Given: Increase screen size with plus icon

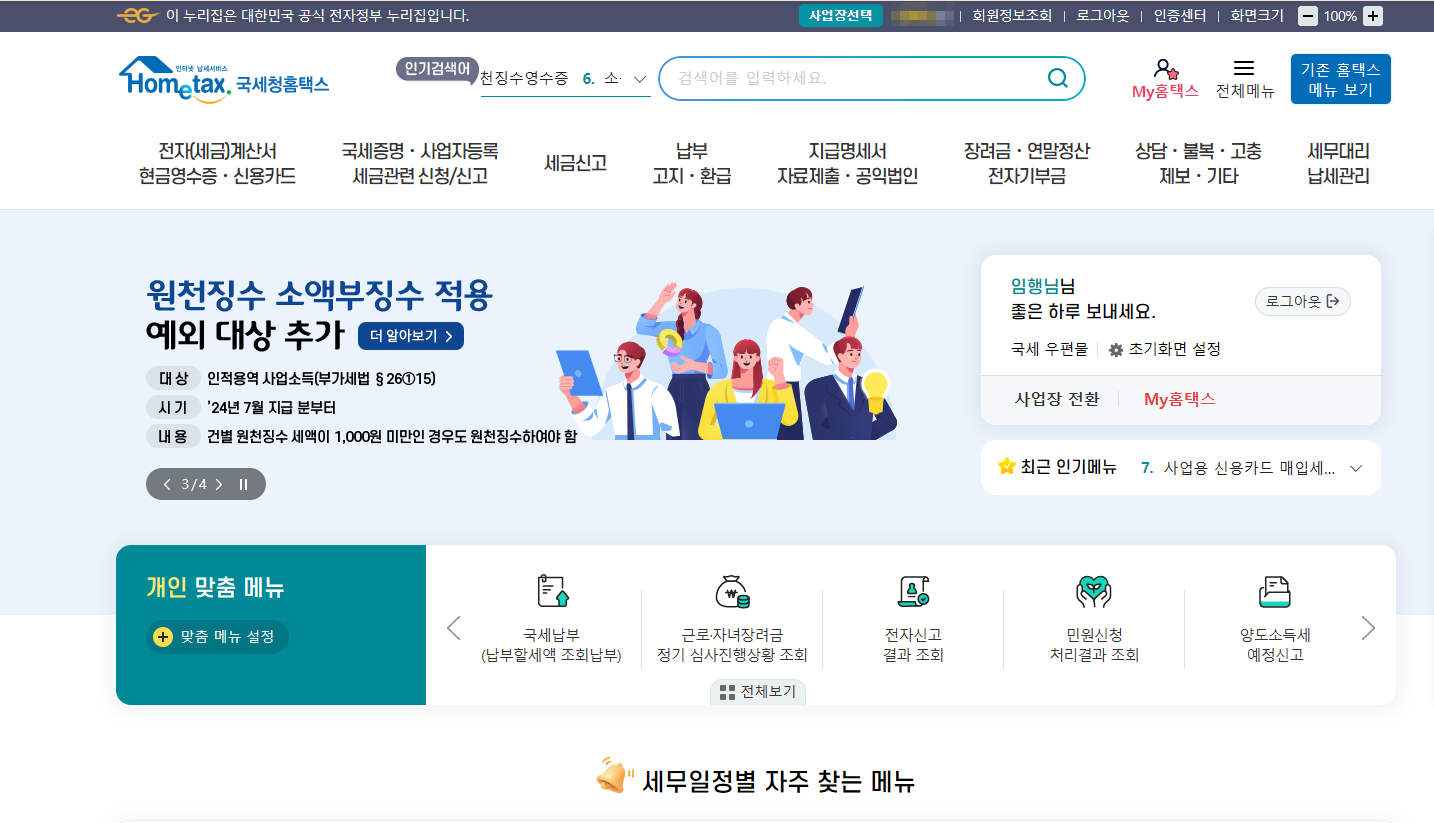Looking at the screenshot, I should (1373, 16).
